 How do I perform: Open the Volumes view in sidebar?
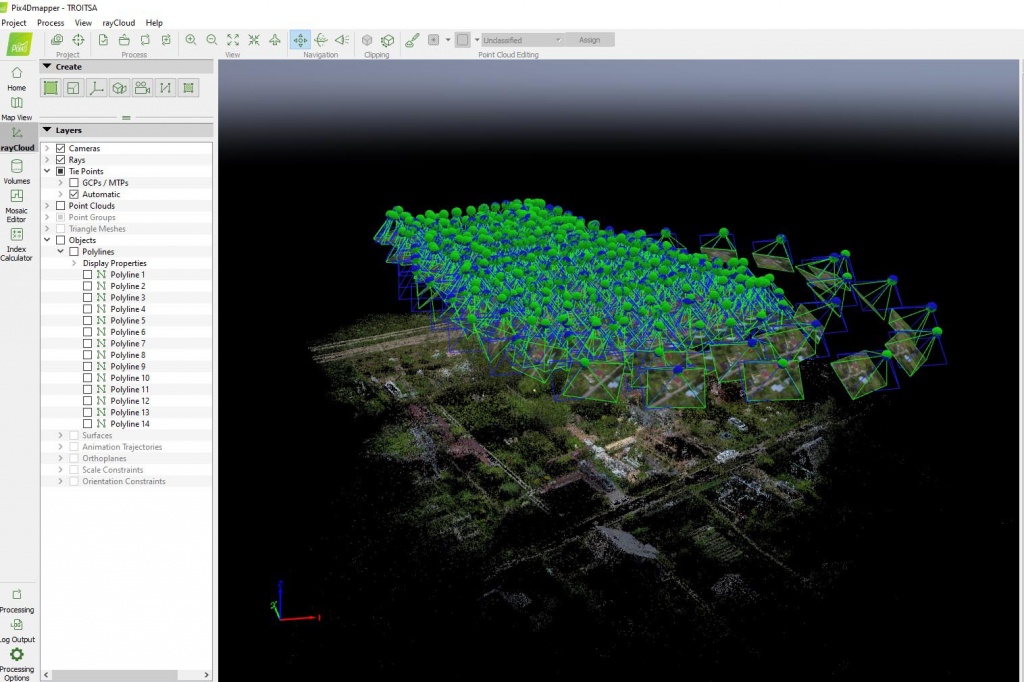pyautogui.click(x=16, y=171)
